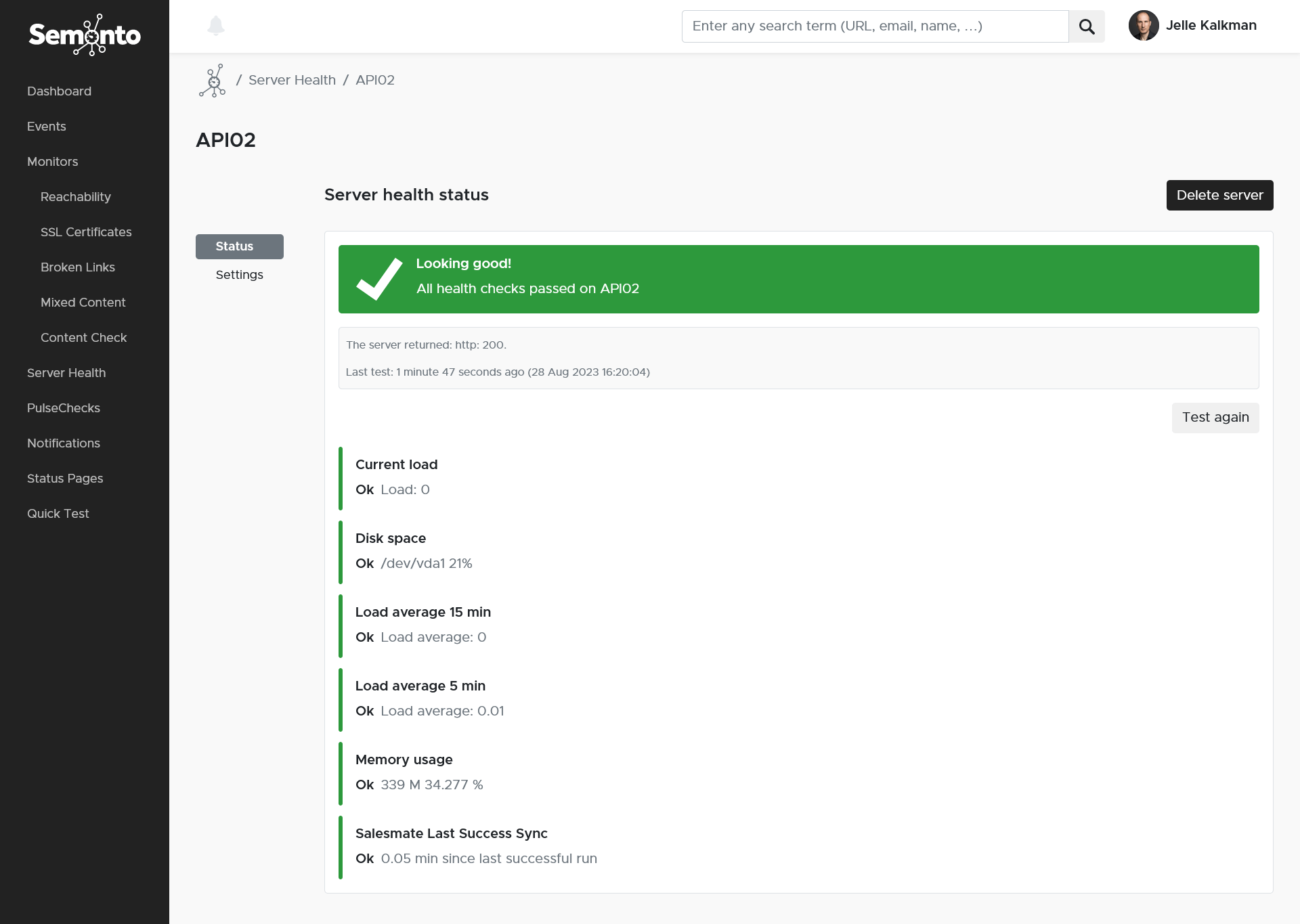Screen dimensions: 1300x924
Task: Open Events in the sidebar
Action: click(x=47, y=127)
